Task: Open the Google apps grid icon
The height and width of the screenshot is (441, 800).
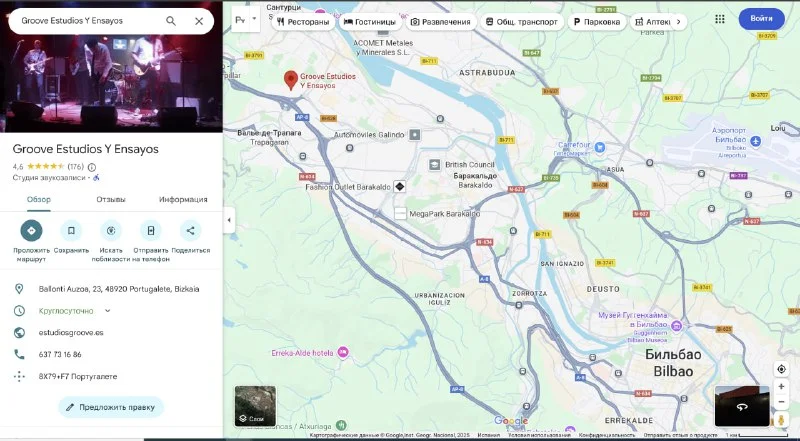Action: [718, 19]
